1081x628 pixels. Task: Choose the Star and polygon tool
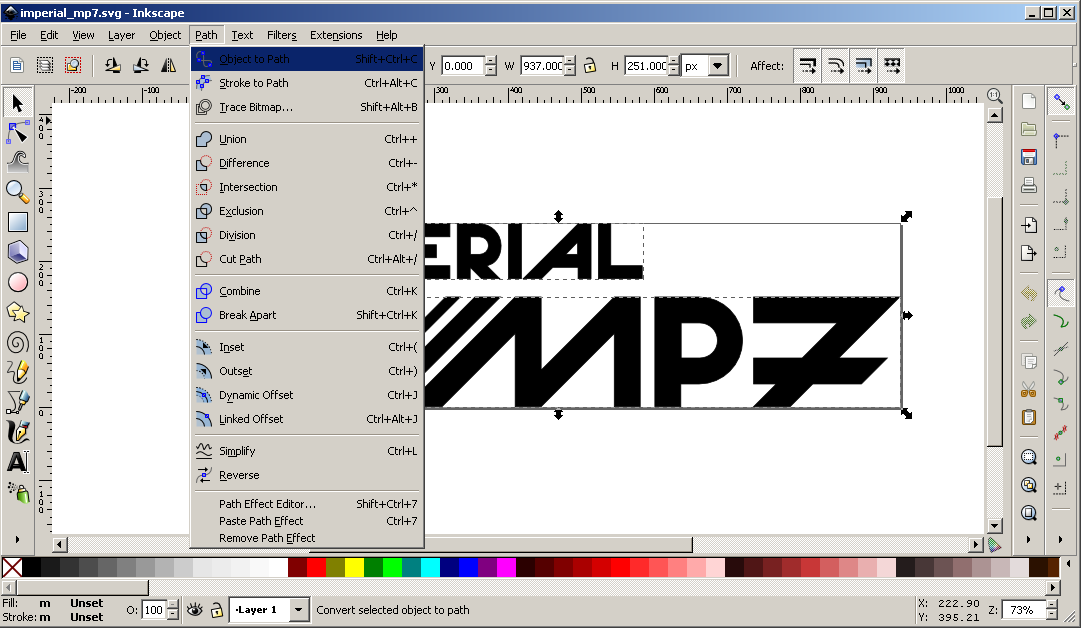[17, 312]
